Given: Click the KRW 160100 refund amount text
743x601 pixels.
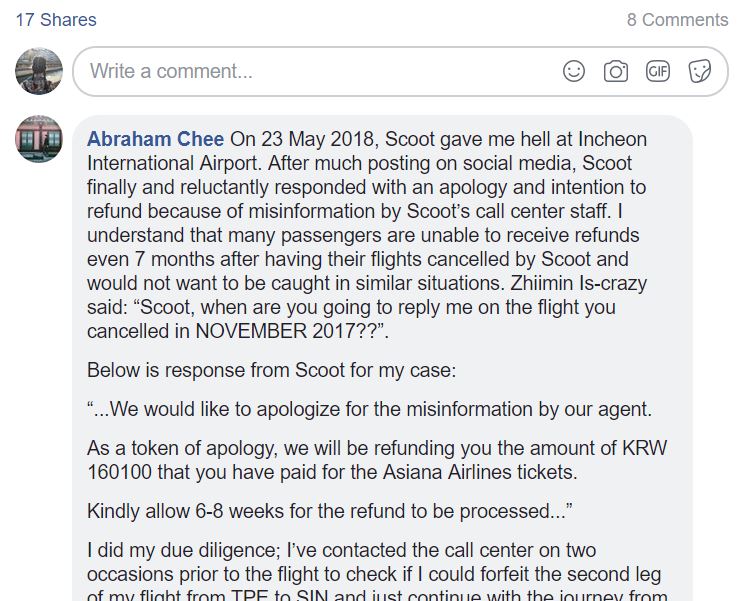Looking at the screenshot, I should point(377,460).
